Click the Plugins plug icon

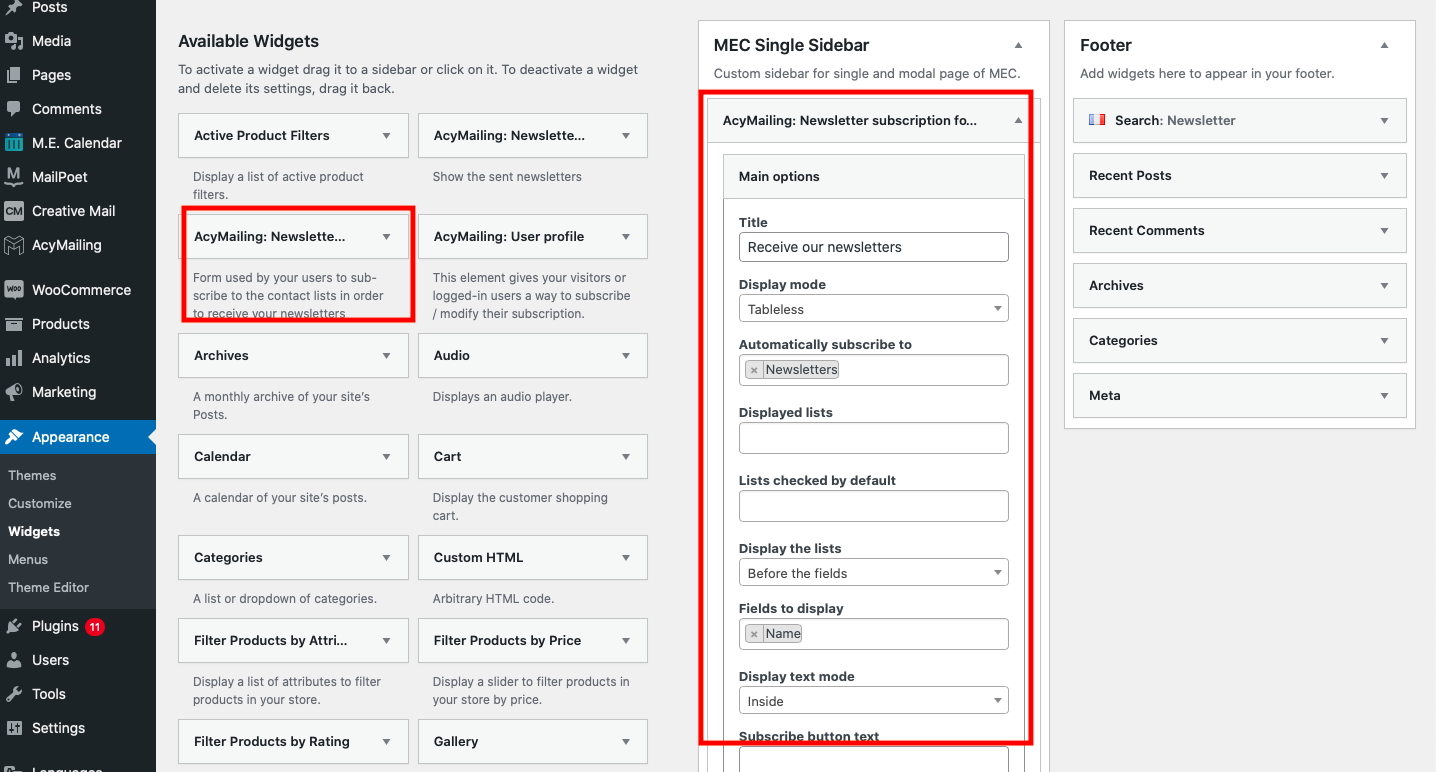pyautogui.click(x=14, y=626)
